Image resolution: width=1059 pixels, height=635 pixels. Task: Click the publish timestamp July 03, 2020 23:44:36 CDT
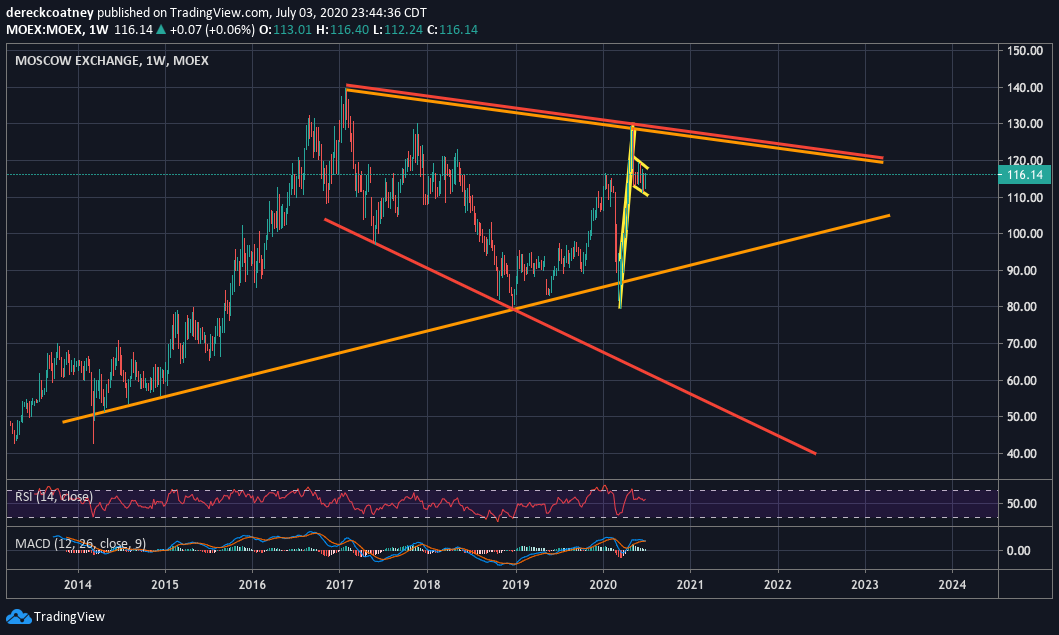(x=351, y=12)
